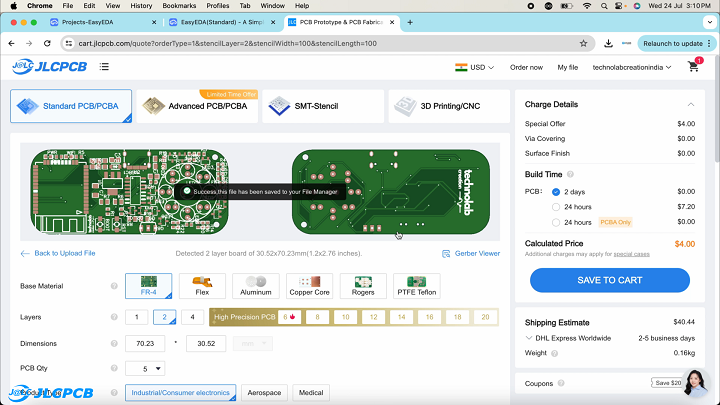Choose 4 layers option
Image resolution: width=720 pixels, height=405 pixels.
pos(192,317)
